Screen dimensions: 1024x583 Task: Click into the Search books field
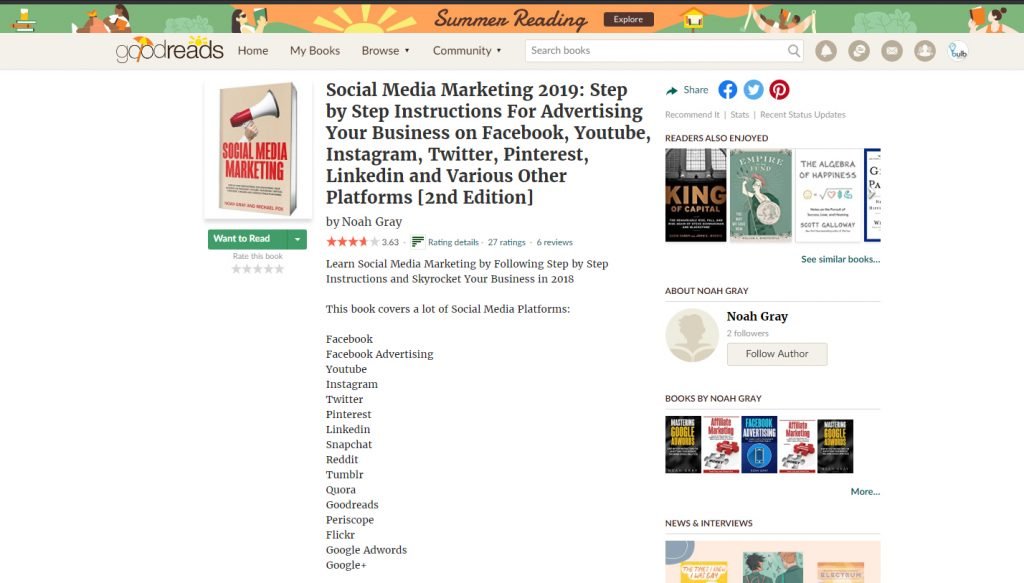(656, 50)
